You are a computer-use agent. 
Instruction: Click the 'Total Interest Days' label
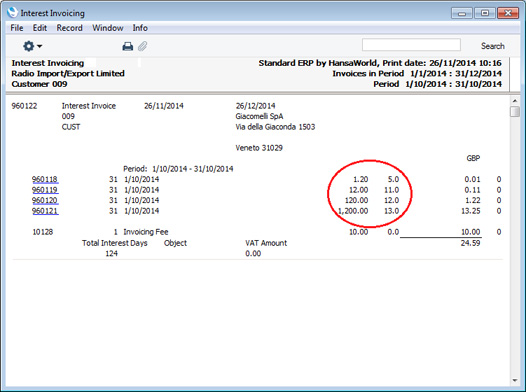(x=115, y=243)
